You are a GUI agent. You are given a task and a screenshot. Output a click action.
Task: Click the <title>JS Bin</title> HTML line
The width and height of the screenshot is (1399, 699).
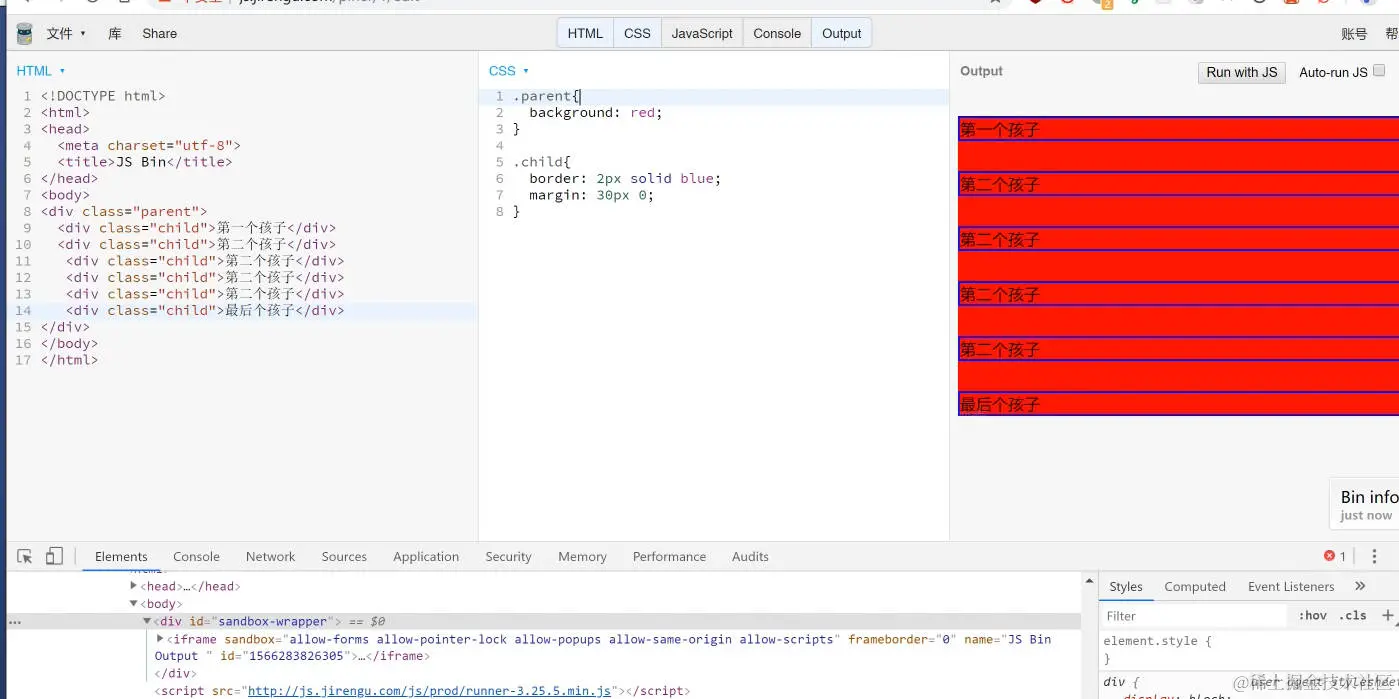click(144, 162)
